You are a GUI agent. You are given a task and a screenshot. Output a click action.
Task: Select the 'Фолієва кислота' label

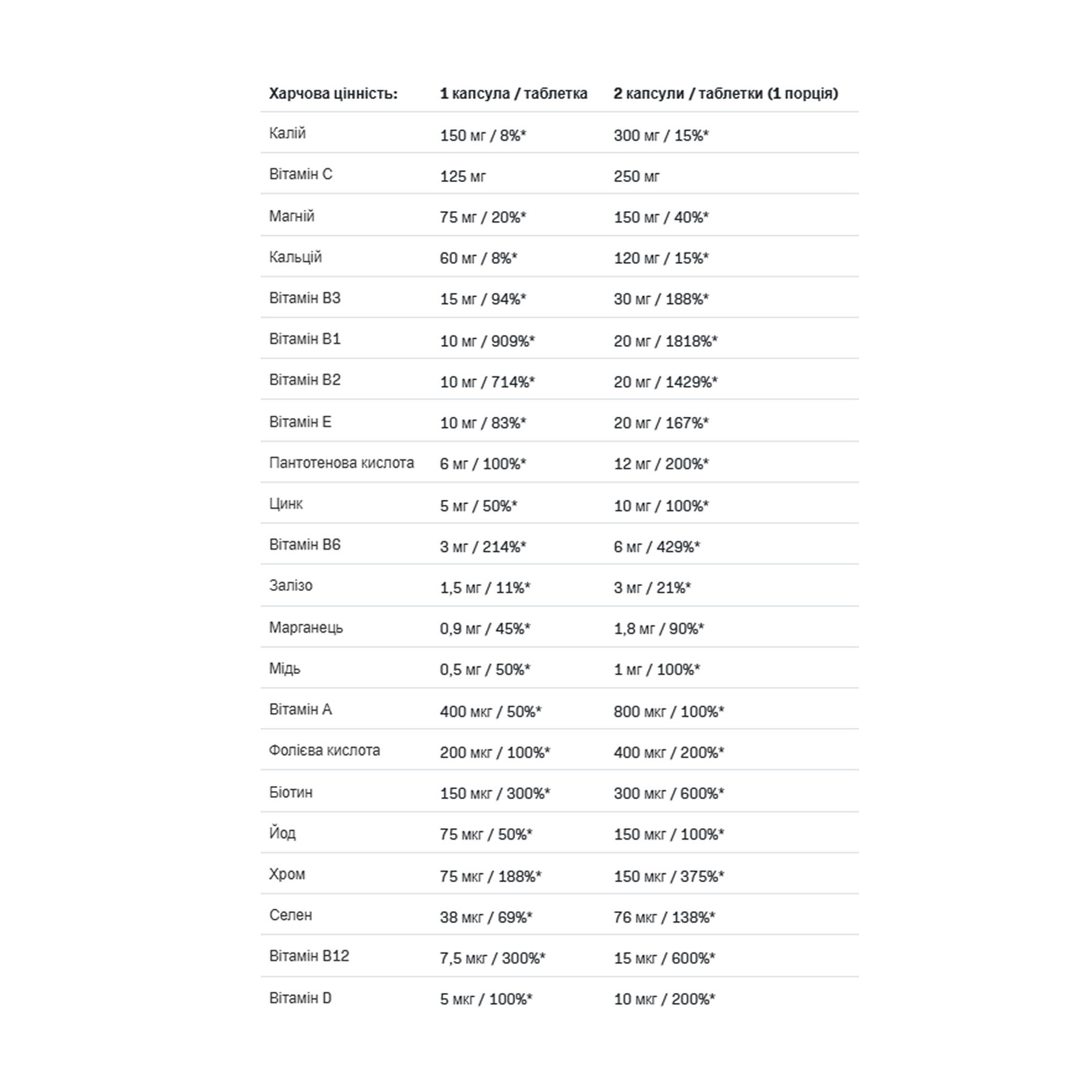click(325, 750)
